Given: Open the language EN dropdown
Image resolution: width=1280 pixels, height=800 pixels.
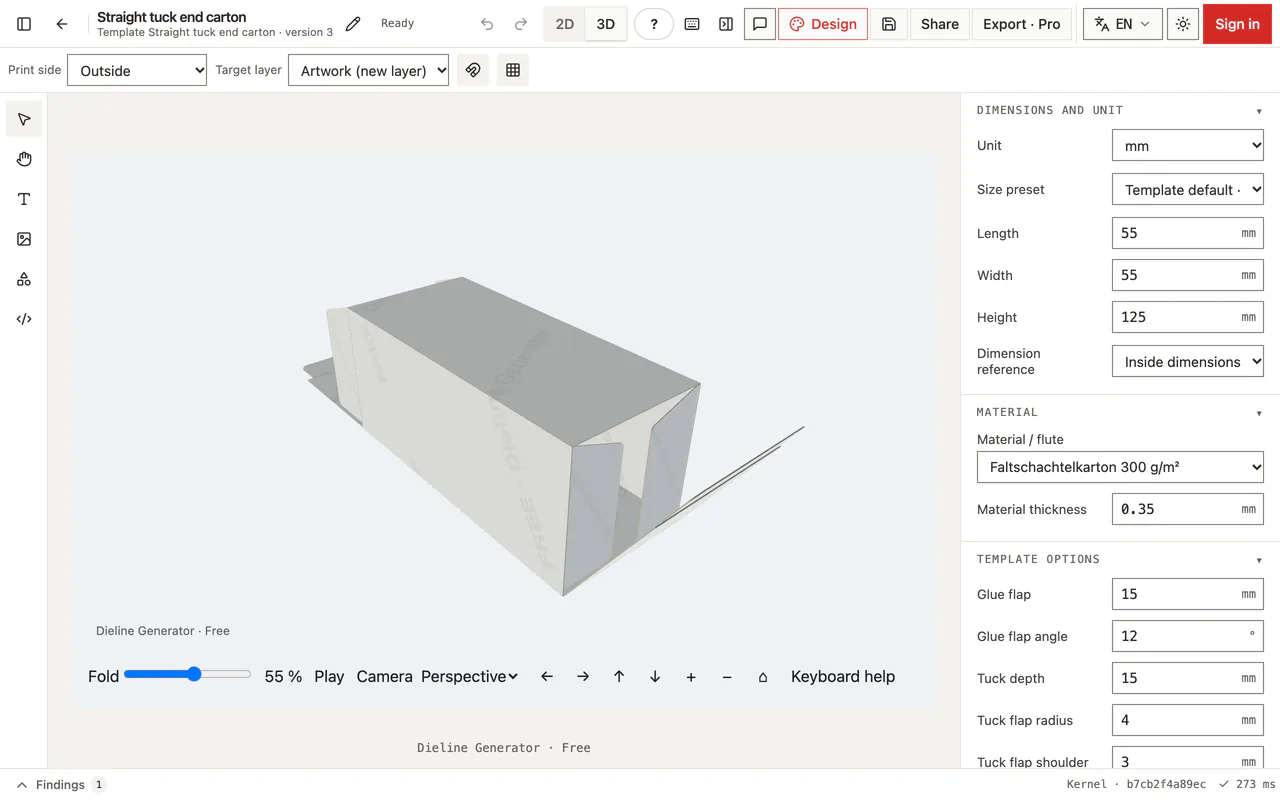Looking at the screenshot, I should point(1123,24).
